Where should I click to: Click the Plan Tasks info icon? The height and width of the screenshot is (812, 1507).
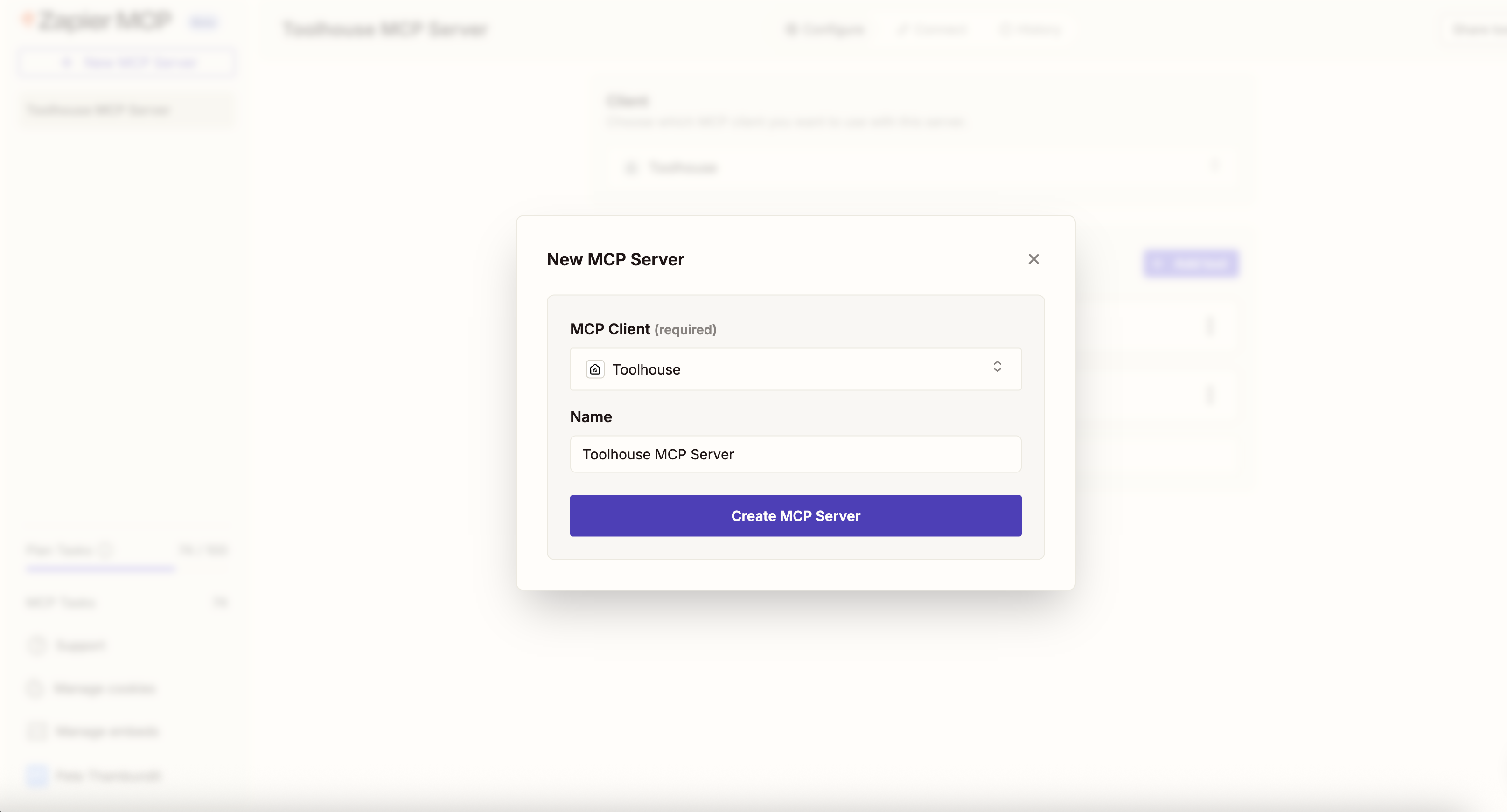pos(106,550)
